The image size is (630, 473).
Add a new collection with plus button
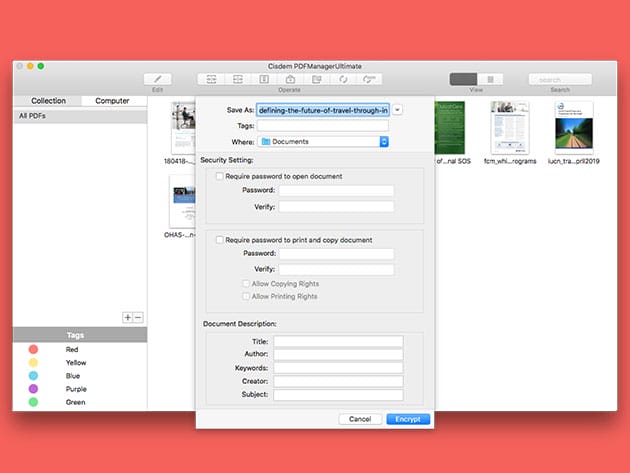127,317
